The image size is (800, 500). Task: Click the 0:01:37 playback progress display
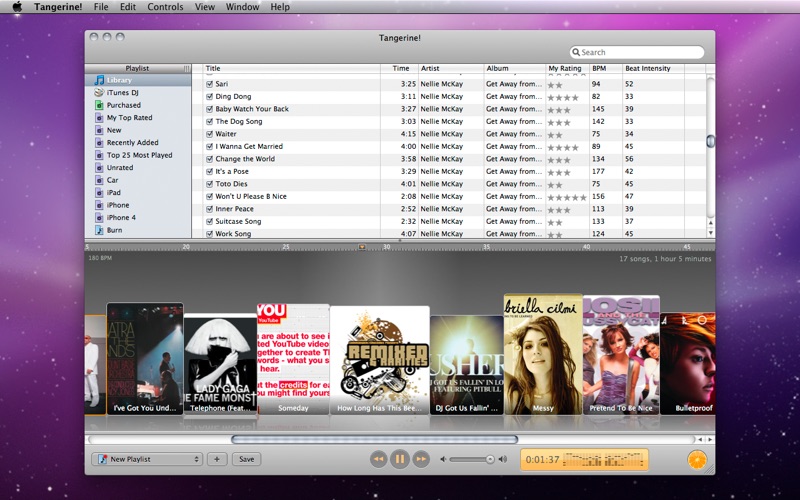click(584, 459)
